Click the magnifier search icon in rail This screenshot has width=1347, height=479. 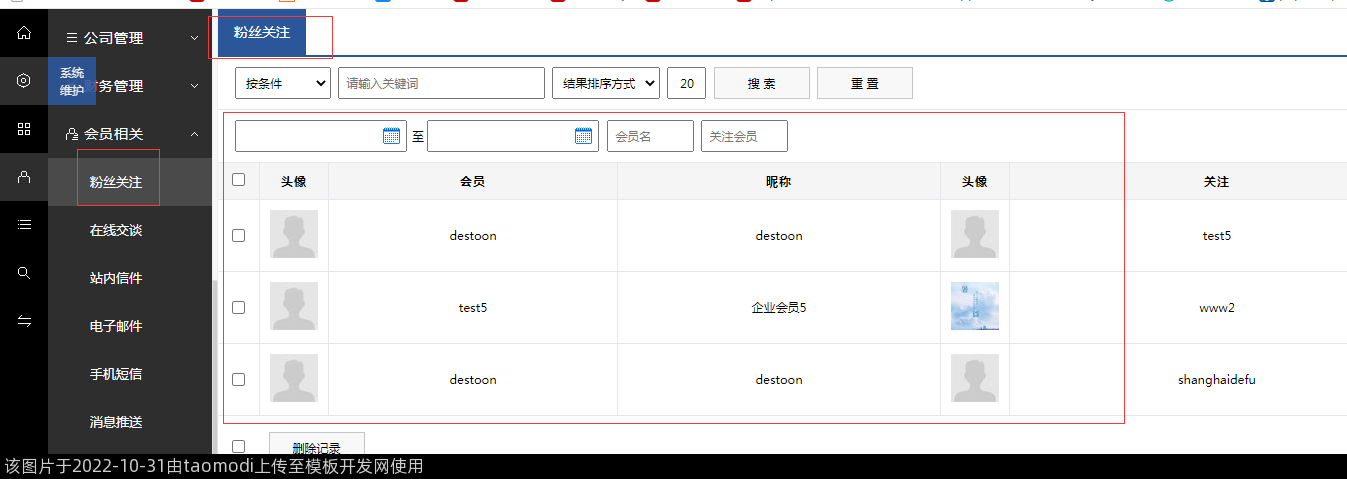coord(24,273)
